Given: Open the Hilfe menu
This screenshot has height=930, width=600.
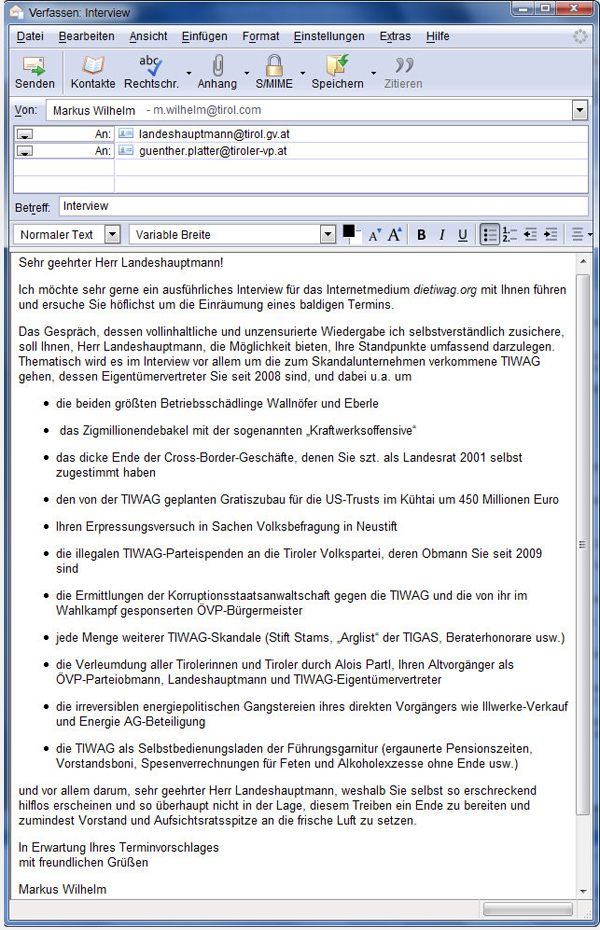Looking at the screenshot, I should 438,36.
